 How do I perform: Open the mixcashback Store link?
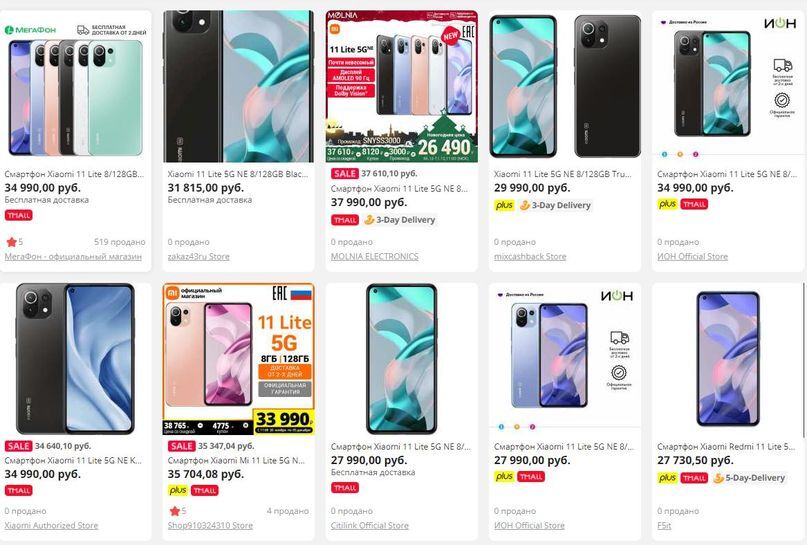(x=530, y=256)
